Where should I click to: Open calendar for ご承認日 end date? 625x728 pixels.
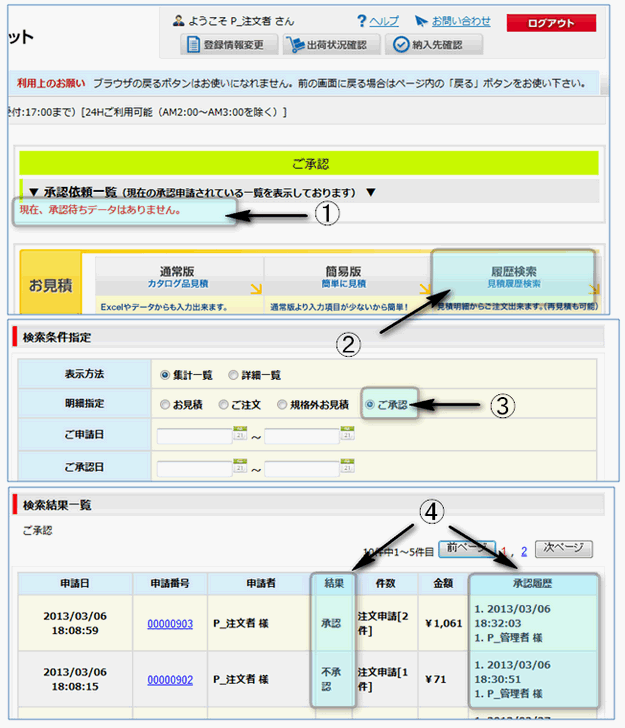(347, 465)
